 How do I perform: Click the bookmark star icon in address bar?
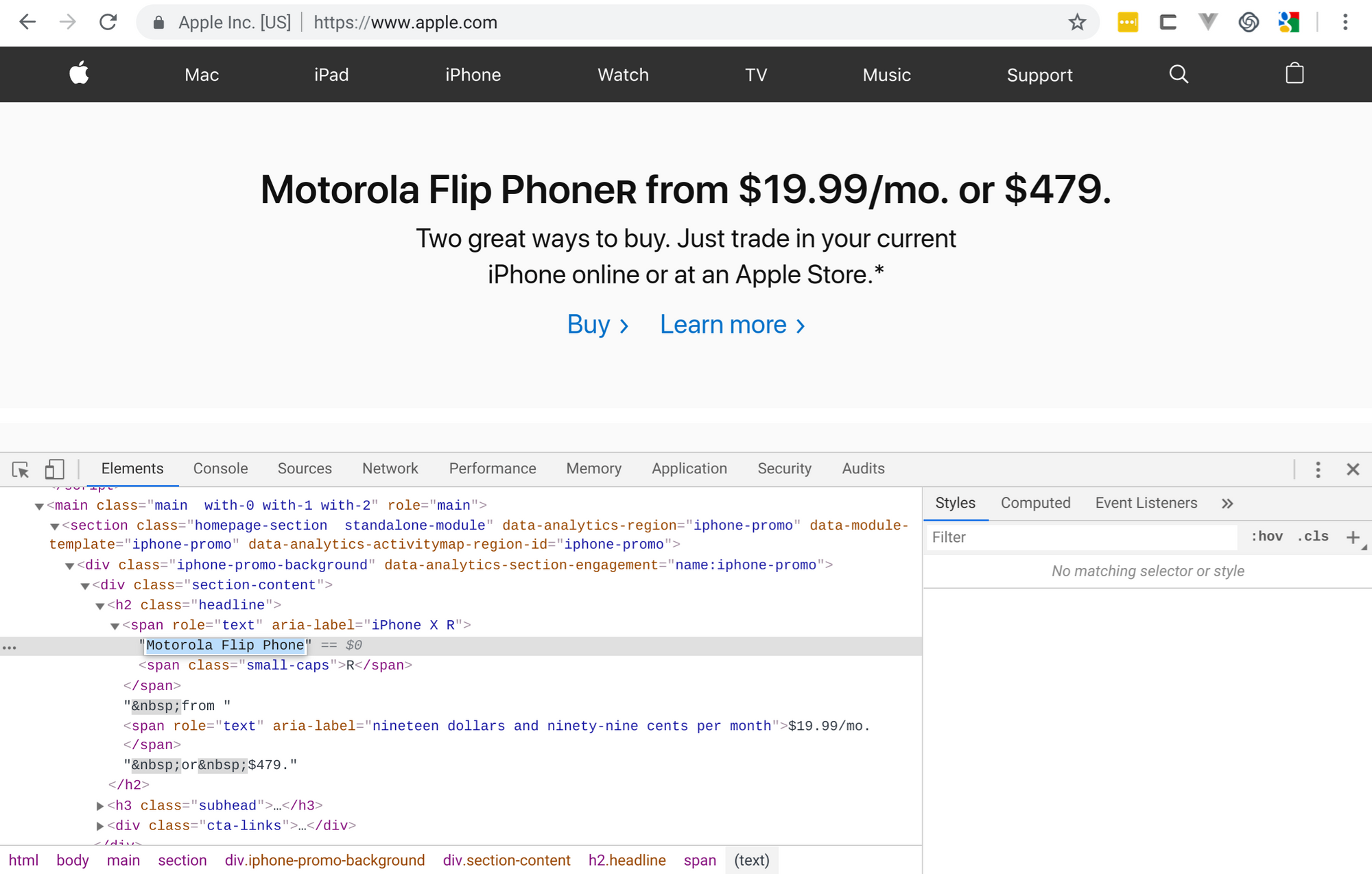point(1077,22)
